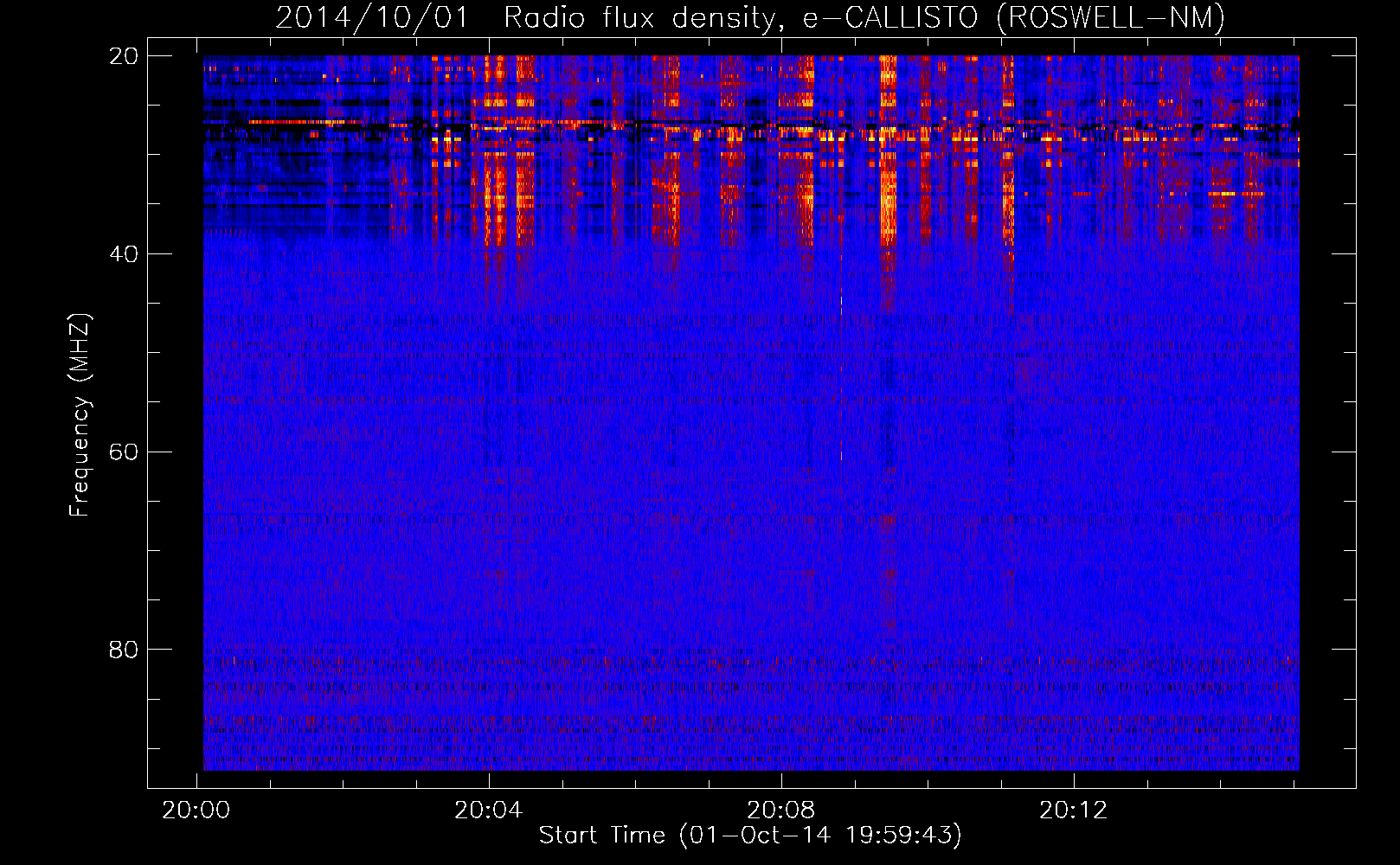Click the '40' frequency tick label
Screen dimensions: 1400x865
pos(123,254)
